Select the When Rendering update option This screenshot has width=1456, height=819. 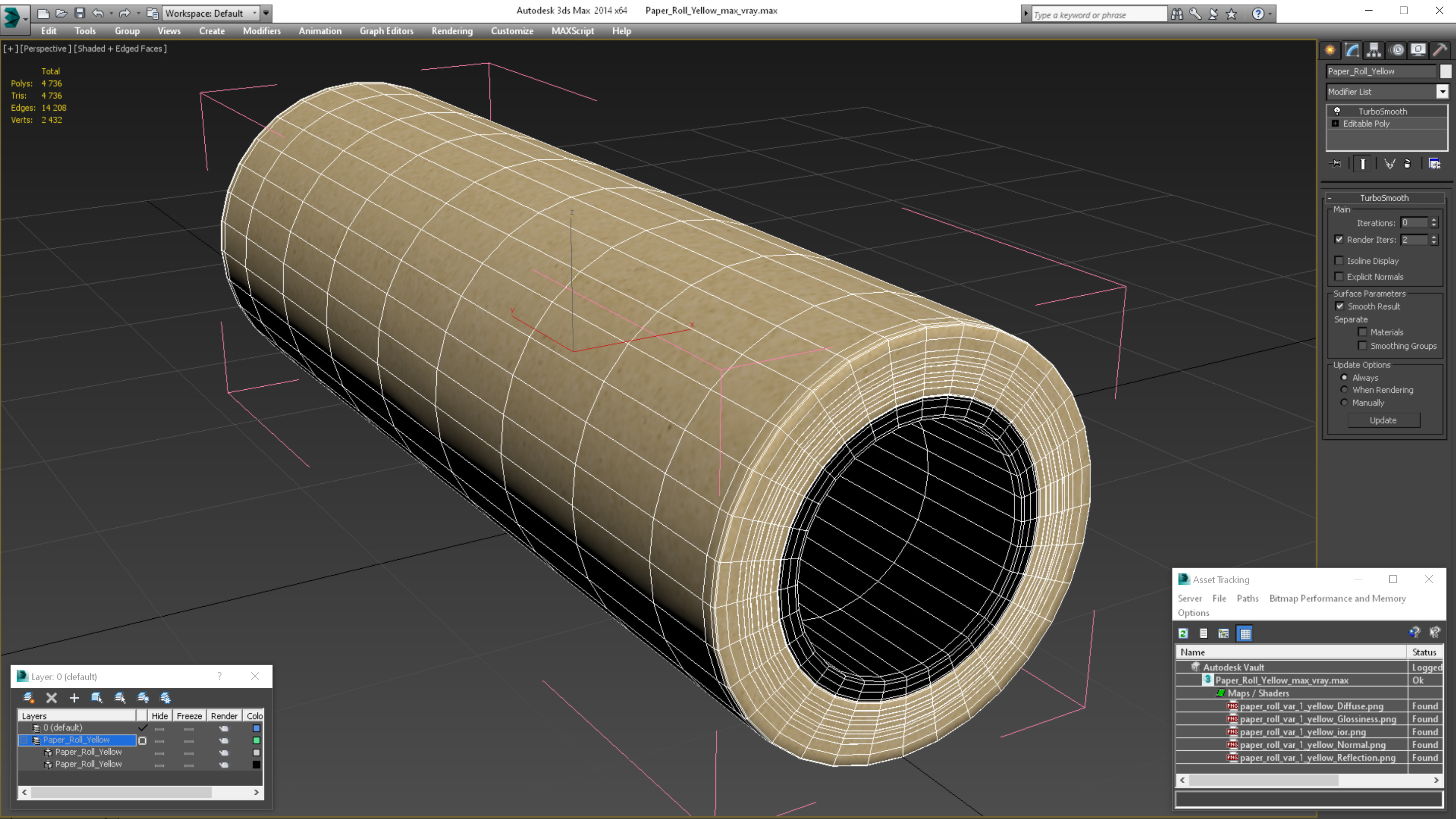(x=1344, y=390)
